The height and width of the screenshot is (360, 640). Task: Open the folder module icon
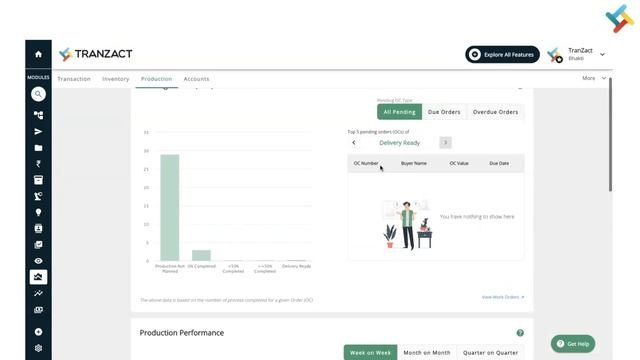tap(38, 148)
